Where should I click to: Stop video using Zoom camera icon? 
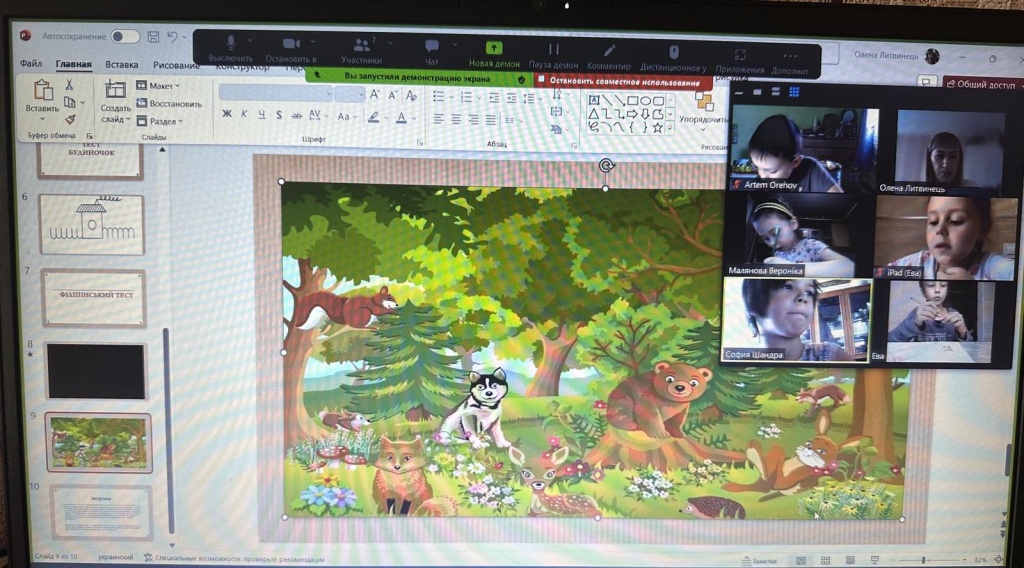click(x=291, y=45)
